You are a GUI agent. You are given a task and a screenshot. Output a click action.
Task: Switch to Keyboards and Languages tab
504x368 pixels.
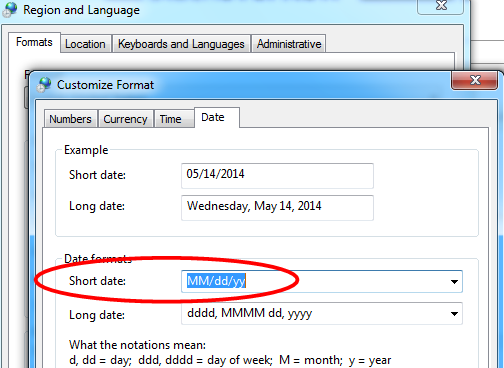181,44
